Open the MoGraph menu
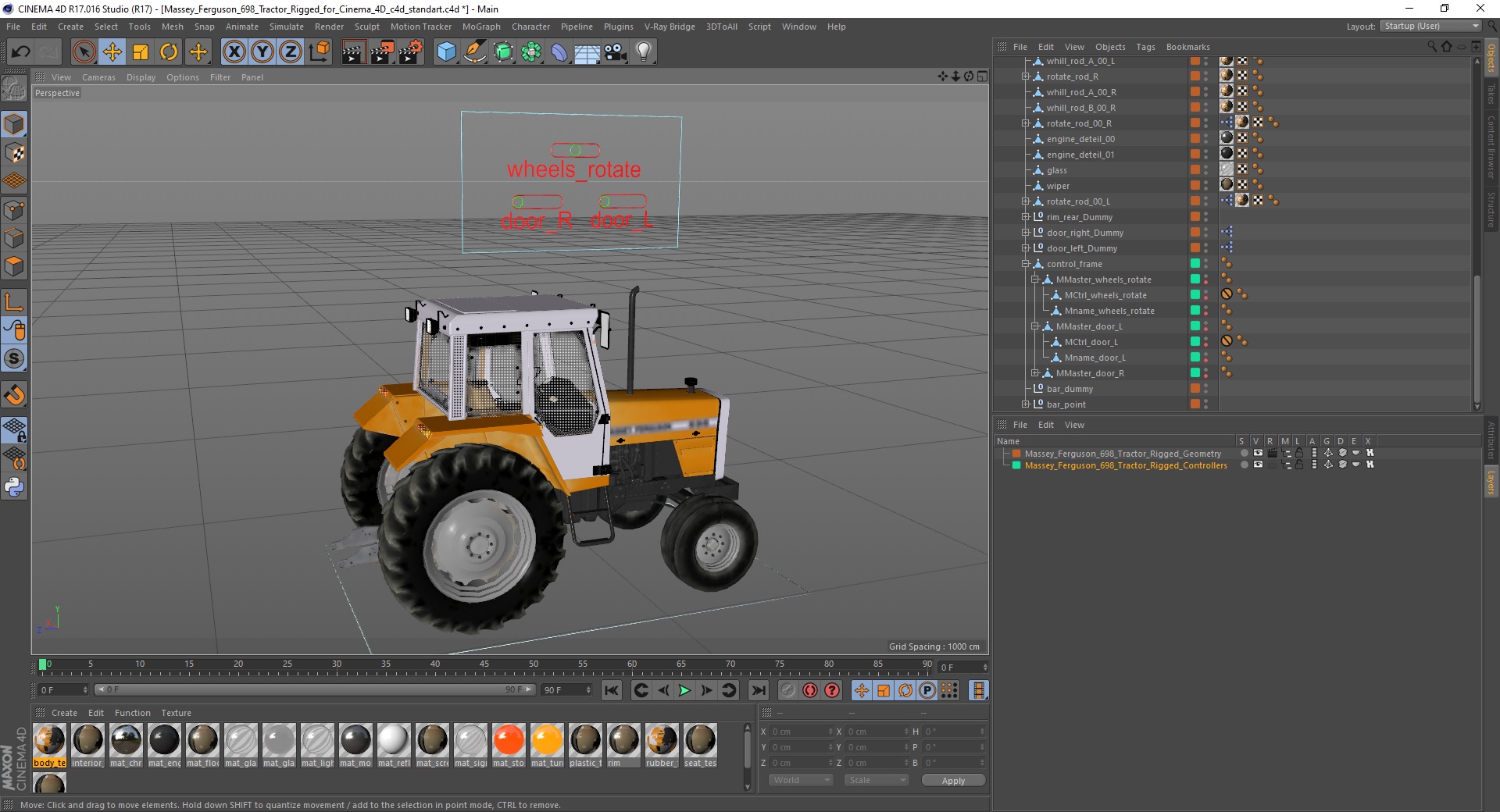Image resolution: width=1500 pixels, height=812 pixels. point(481,27)
